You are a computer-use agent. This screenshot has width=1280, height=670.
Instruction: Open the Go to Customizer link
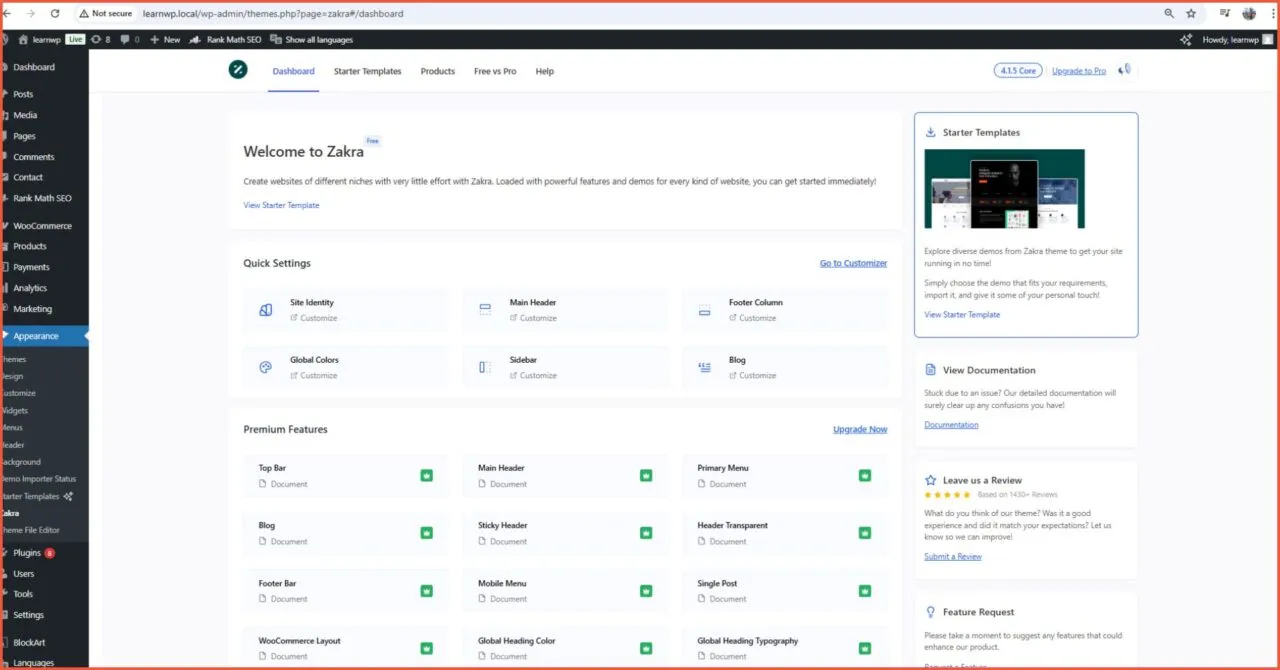pos(853,263)
